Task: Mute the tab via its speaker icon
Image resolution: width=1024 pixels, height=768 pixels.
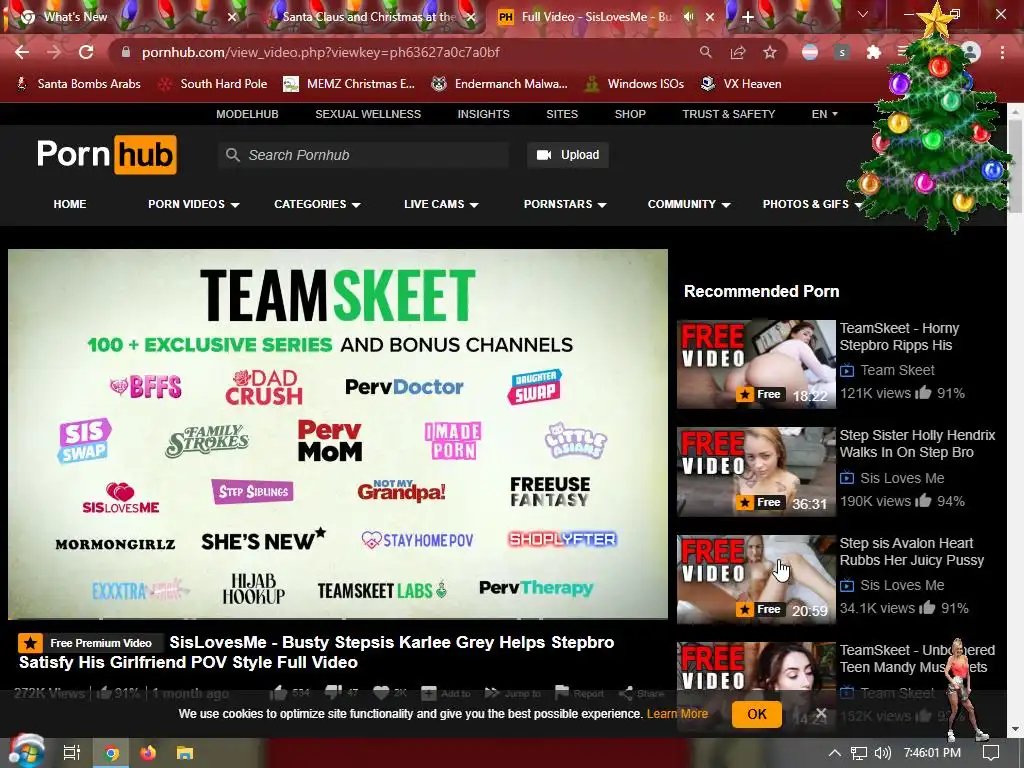Action: point(688,17)
